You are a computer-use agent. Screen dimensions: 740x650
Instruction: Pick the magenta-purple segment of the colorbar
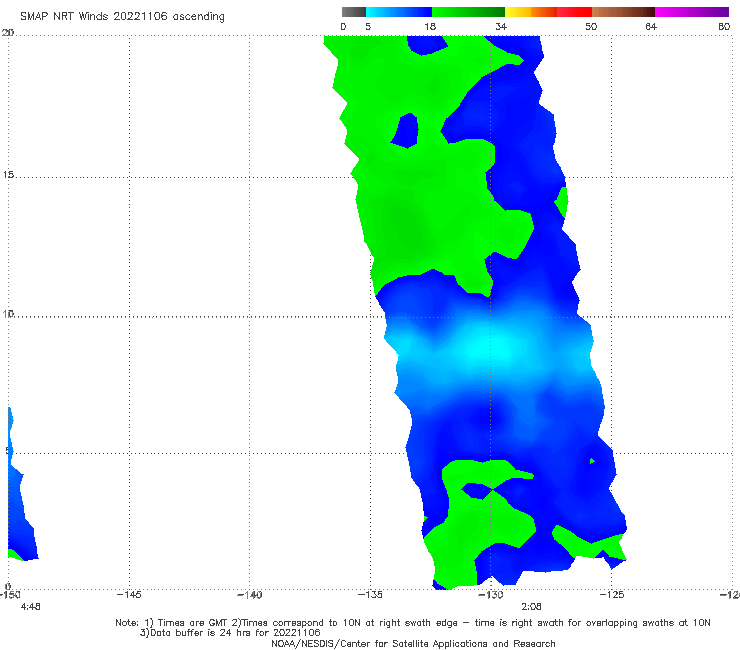692,12
